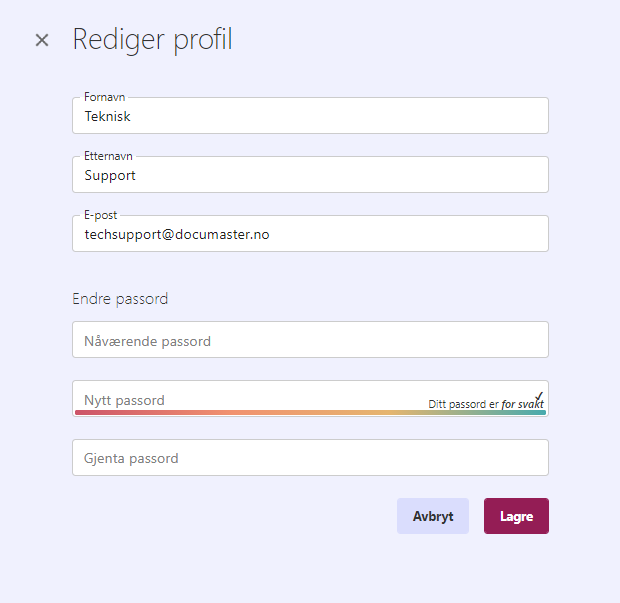Click the teal end of the strength bar
Viewport: 620px width, 603px height.
[538, 412]
